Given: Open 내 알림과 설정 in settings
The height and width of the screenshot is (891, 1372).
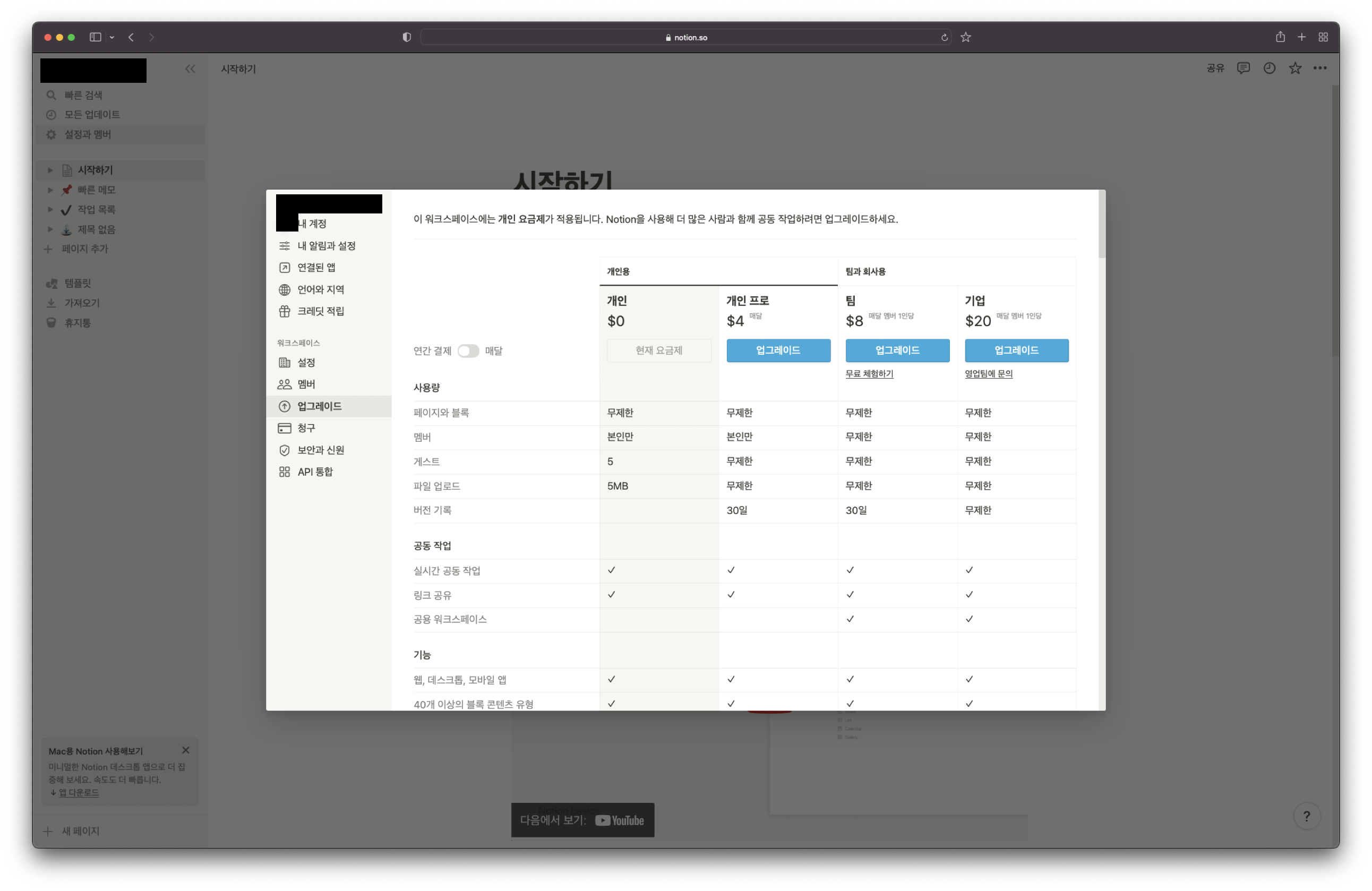Looking at the screenshot, I should (x=329, y=246).
